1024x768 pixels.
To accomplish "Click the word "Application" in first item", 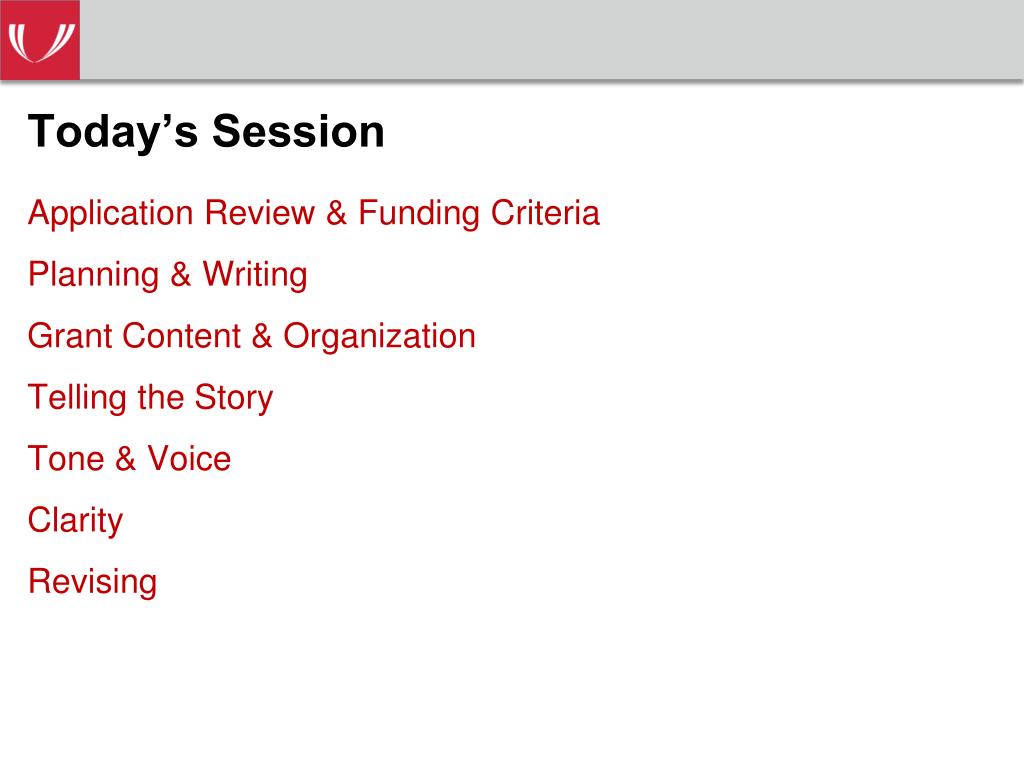I will pyautogui.click(x=111, y=214).
